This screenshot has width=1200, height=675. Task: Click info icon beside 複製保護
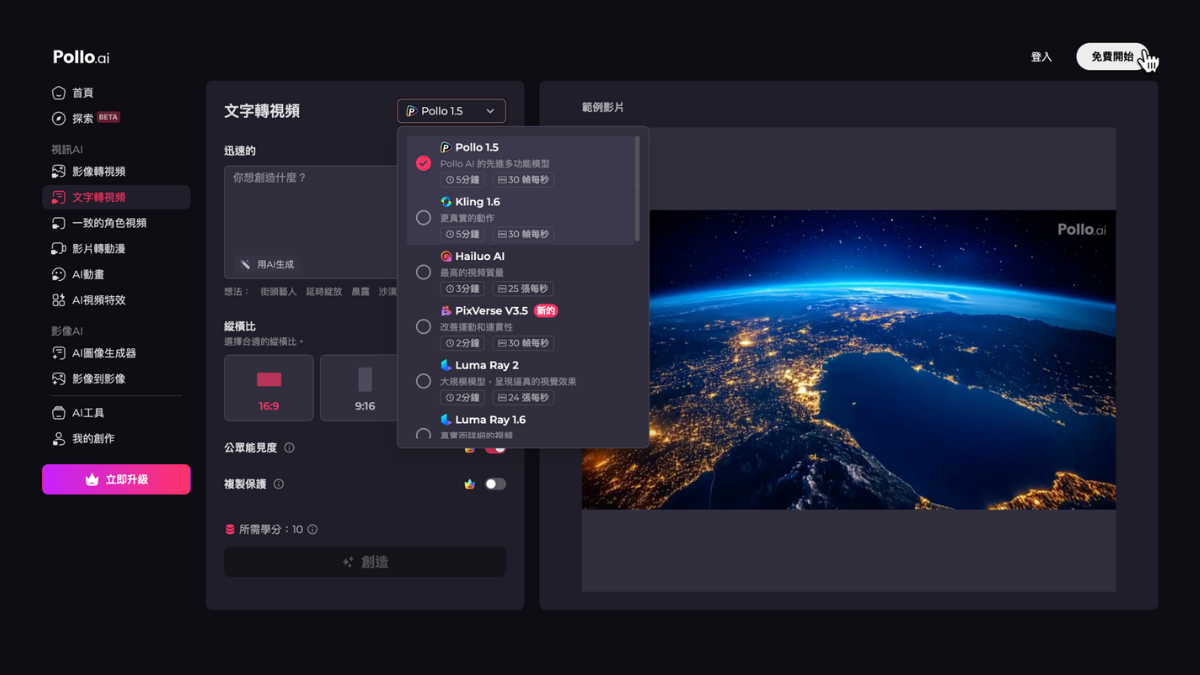279,484
